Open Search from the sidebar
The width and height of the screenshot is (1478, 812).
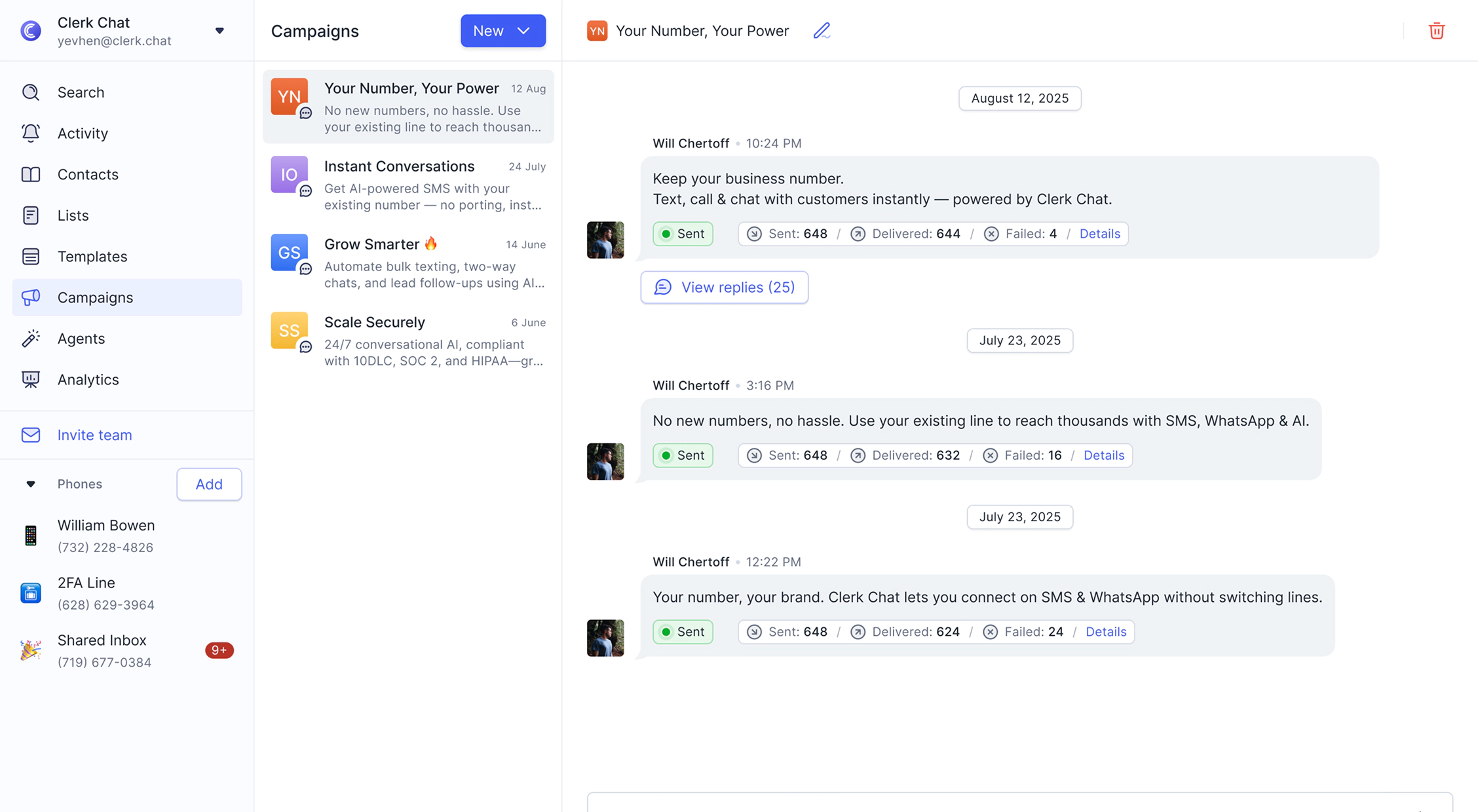pyautogui.click(x=81, y=92)
